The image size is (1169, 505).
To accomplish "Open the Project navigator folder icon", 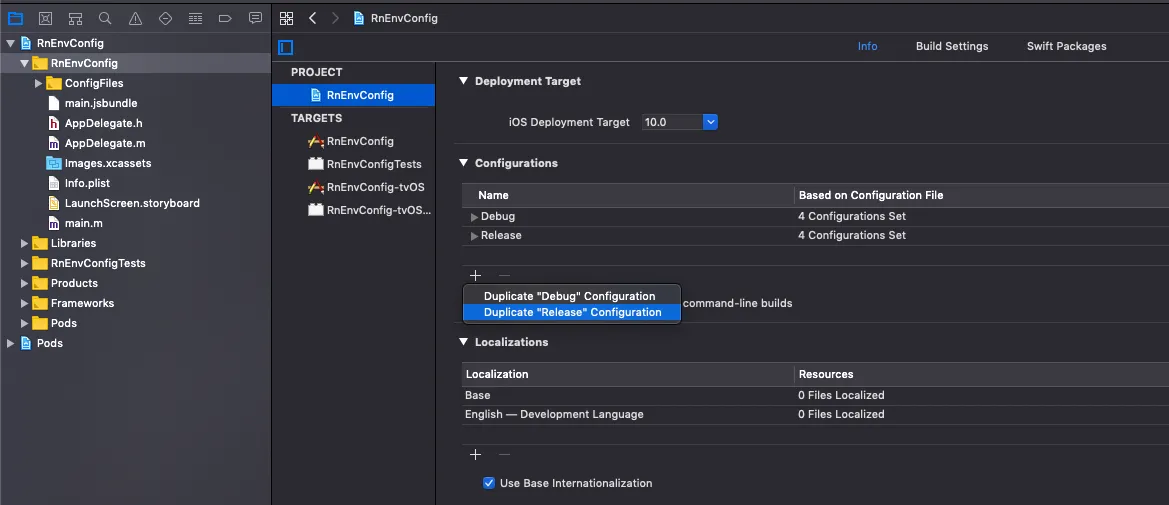I will pyautogui.click(x=15, y=18).
